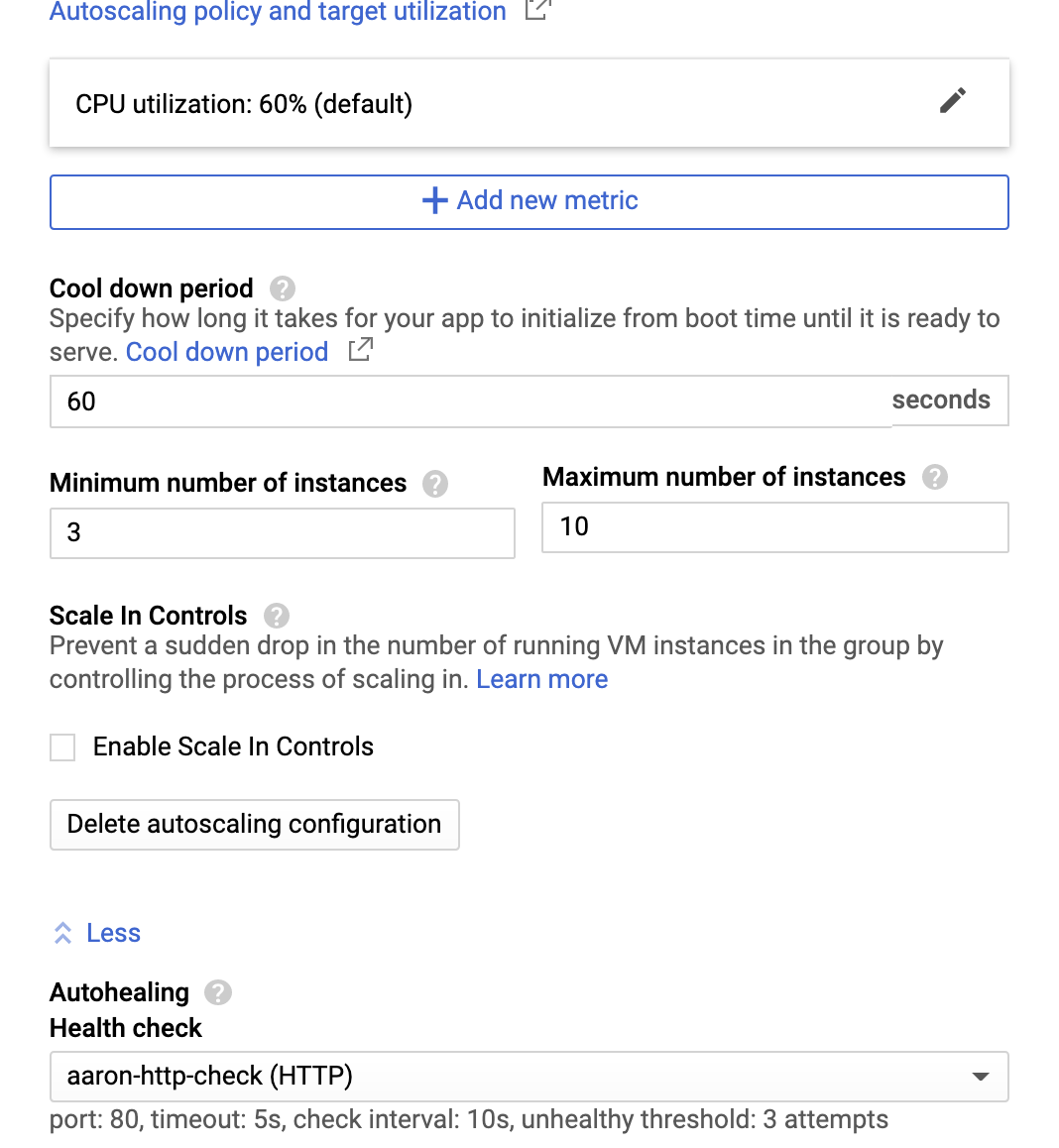Click Delete autoscaling configuration button
1059x1148 pixels.
tap(254, 825)
